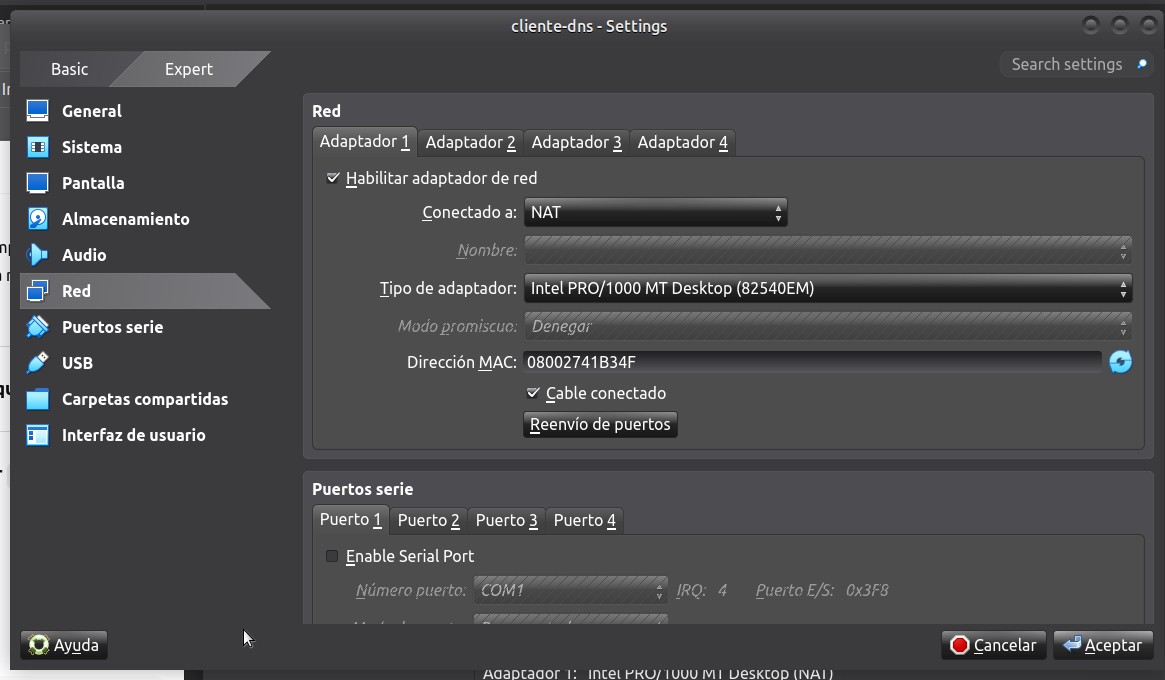This screenshot has height=680, width=1165.
Task: Open the Número puerto COM1 dropdown
Action: (x=570, y=590)
